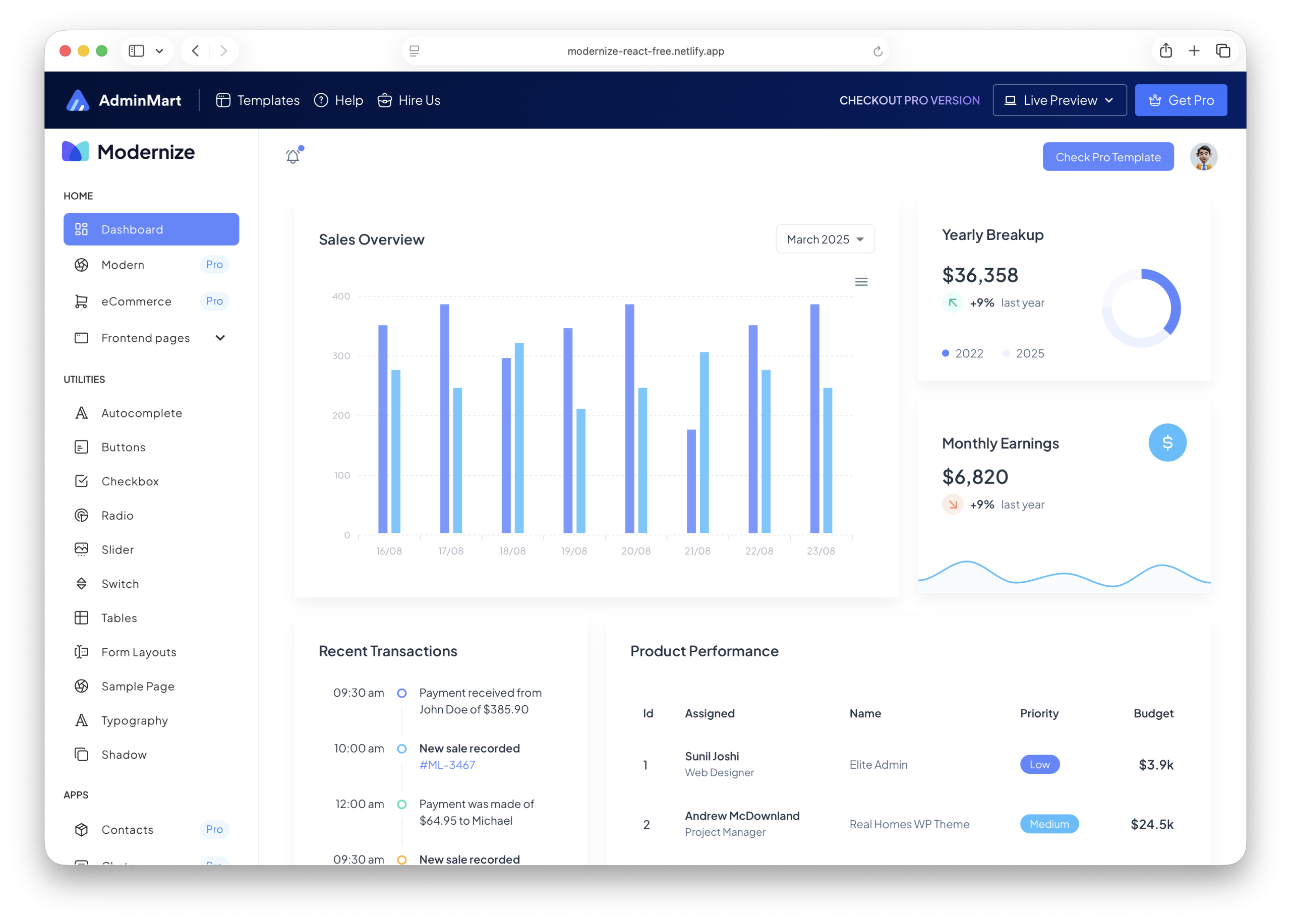Open the #ML-3467 transaction link
Viewport: 1291px width, 924px height.
tap(447, 765)
